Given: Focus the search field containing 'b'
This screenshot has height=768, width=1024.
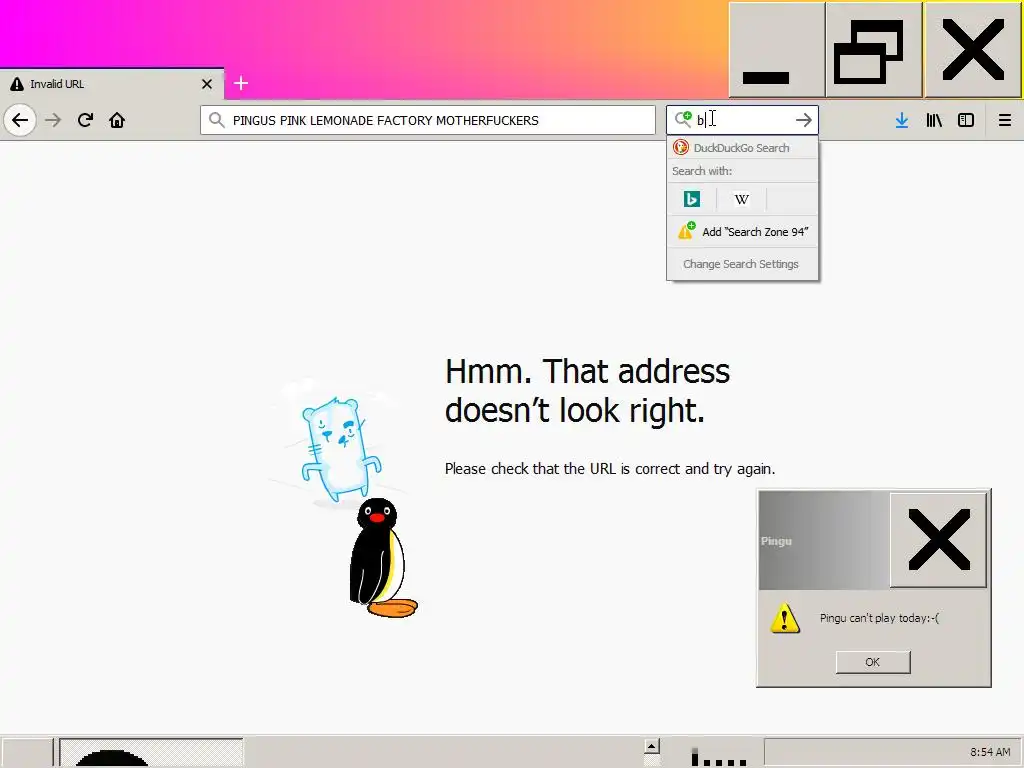Looking at the screenshot, I should coord(742,120).
